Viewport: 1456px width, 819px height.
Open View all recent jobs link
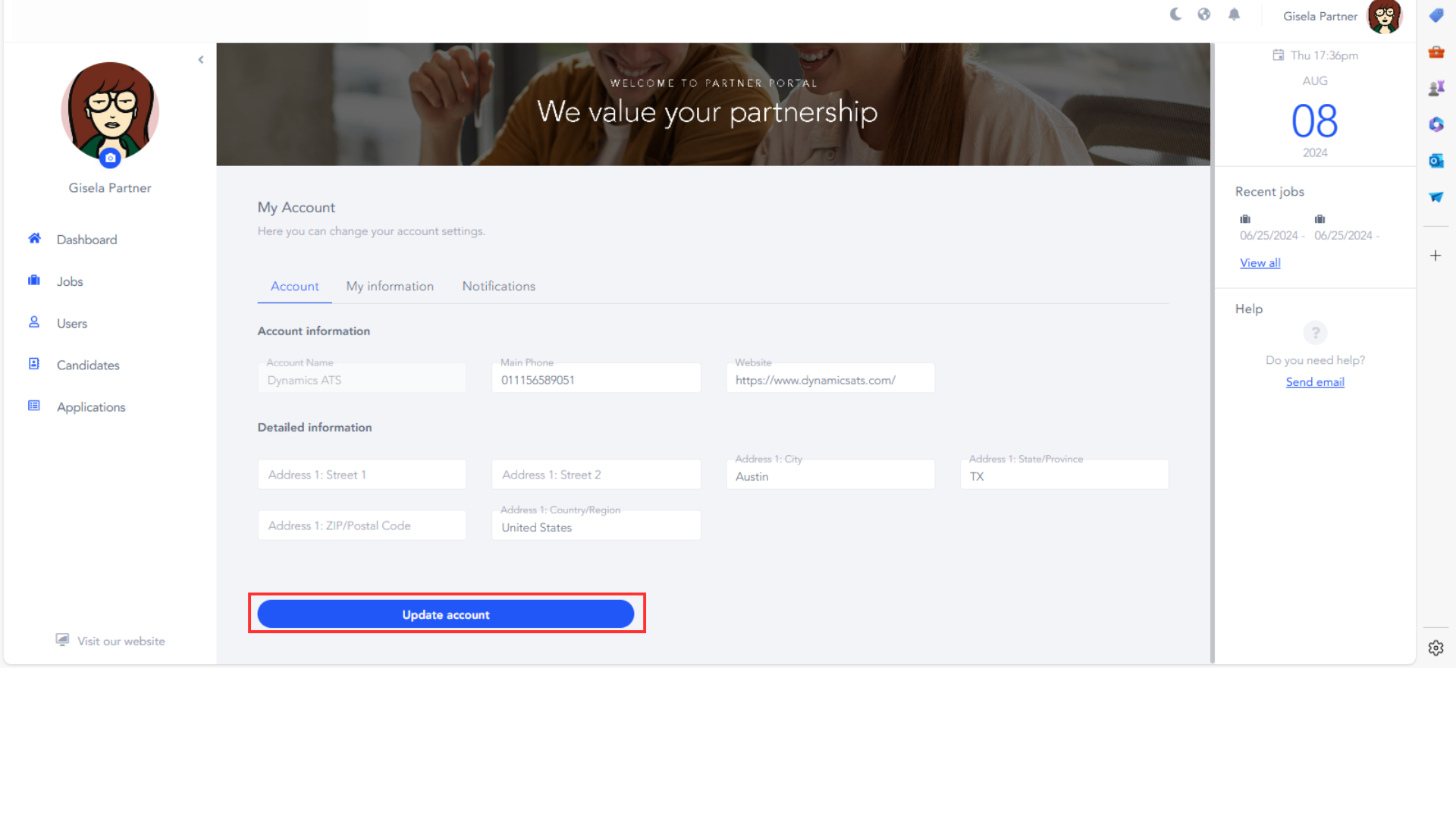click(x=1260, y=263)
